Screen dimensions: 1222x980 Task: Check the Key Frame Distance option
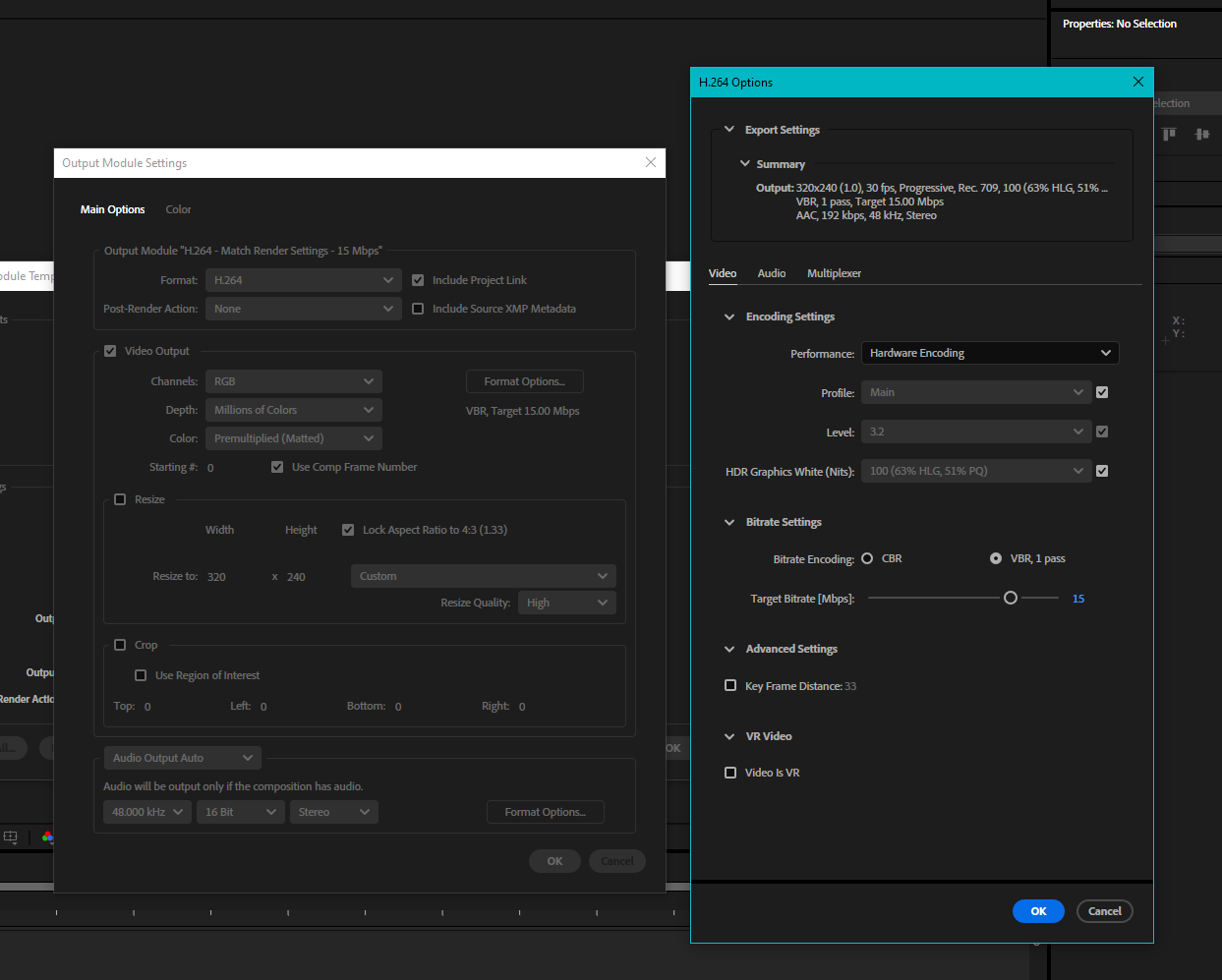(730, 685)
